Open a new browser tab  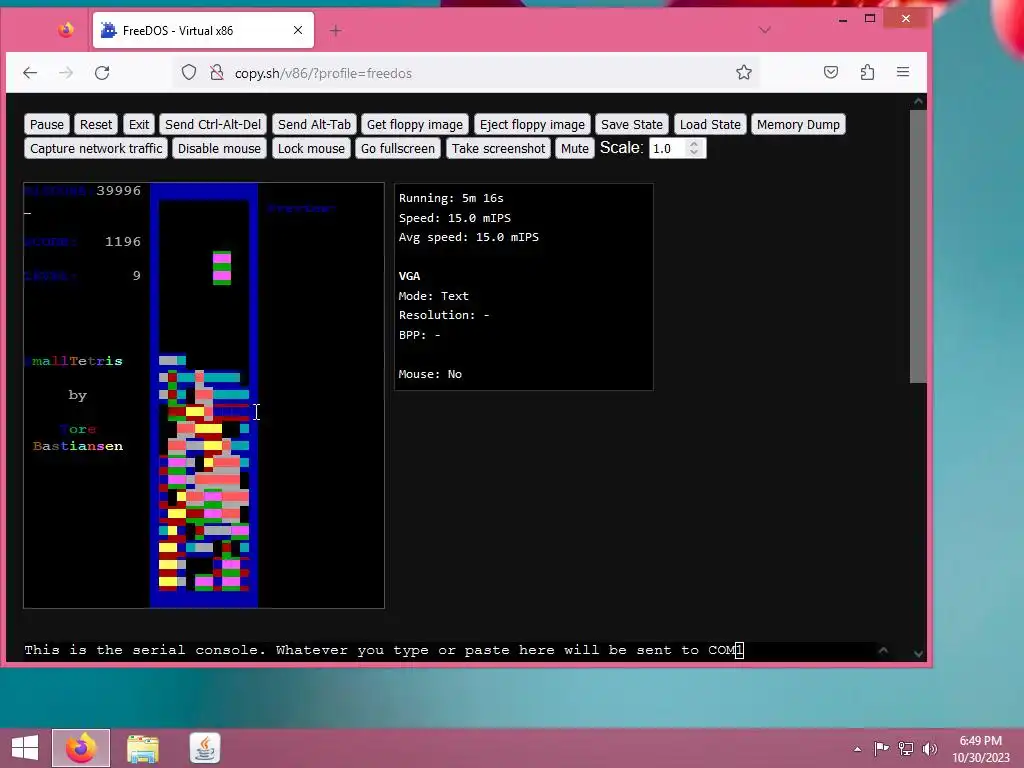(335, 31)
